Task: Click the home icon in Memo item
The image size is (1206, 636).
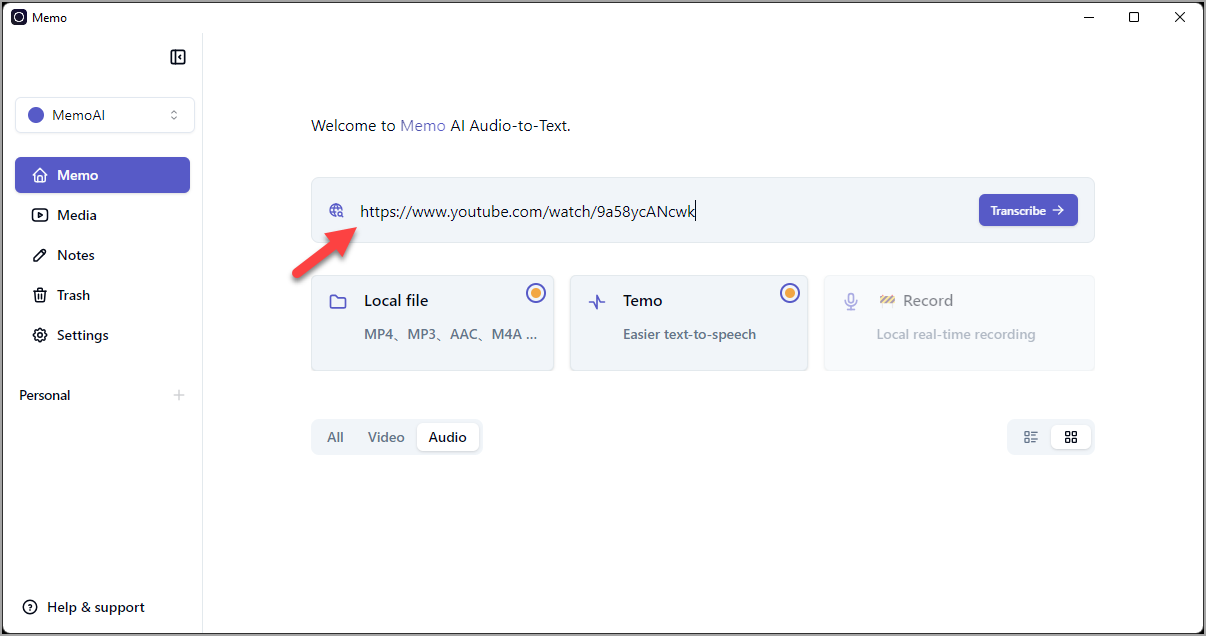Action: tap(40, 175)
